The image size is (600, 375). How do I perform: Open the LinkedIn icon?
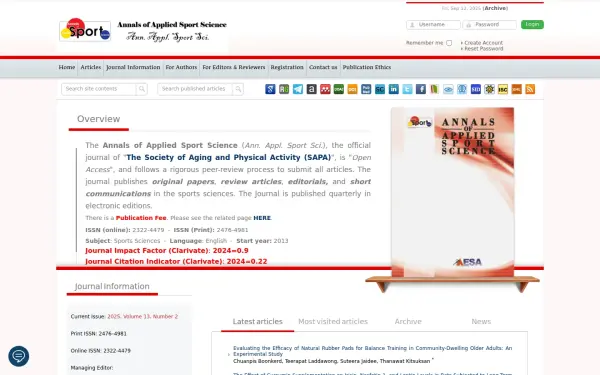[393, 89]
